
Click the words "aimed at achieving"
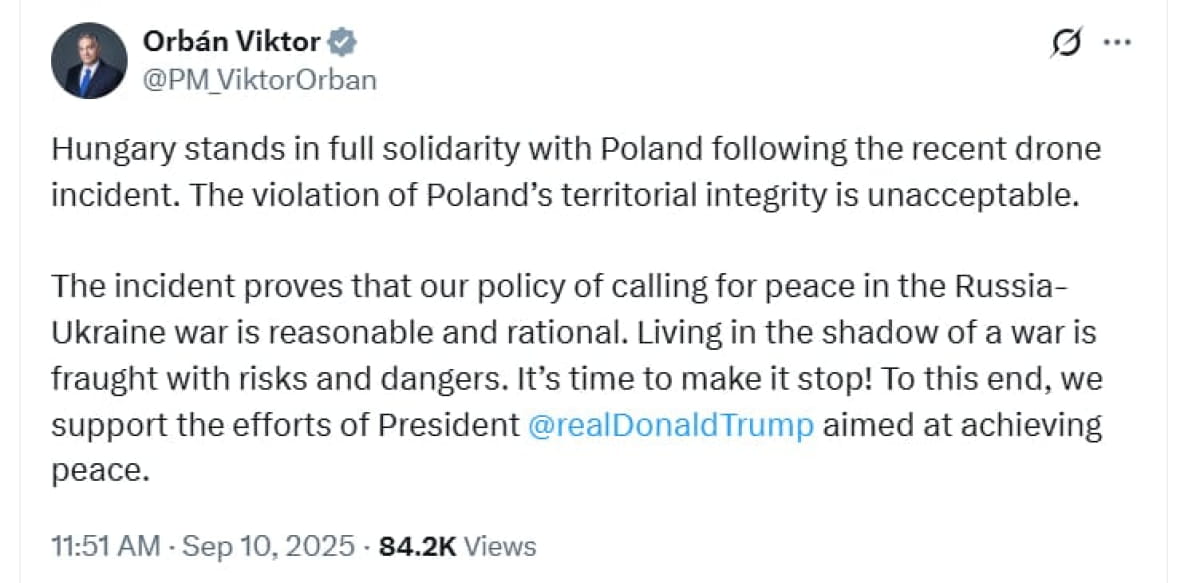963,425
